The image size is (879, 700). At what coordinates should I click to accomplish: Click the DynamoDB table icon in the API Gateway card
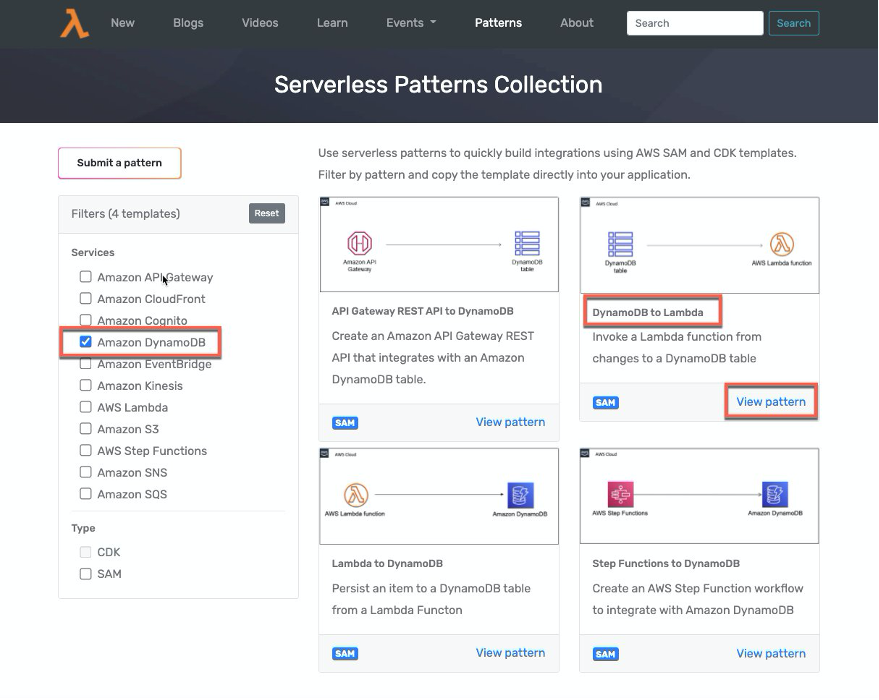527,243
